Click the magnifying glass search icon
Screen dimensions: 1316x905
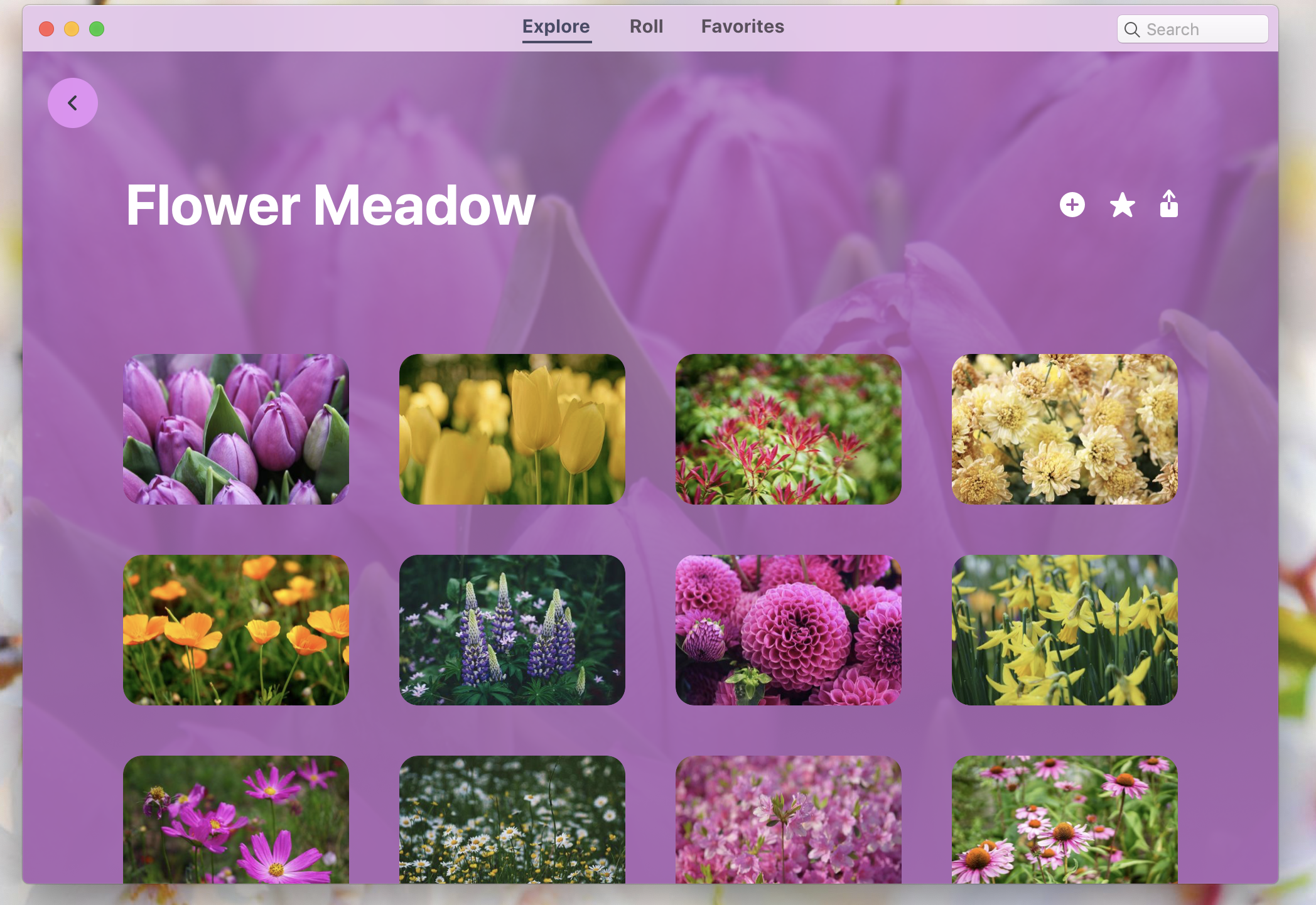click(x=1132, y=29)
